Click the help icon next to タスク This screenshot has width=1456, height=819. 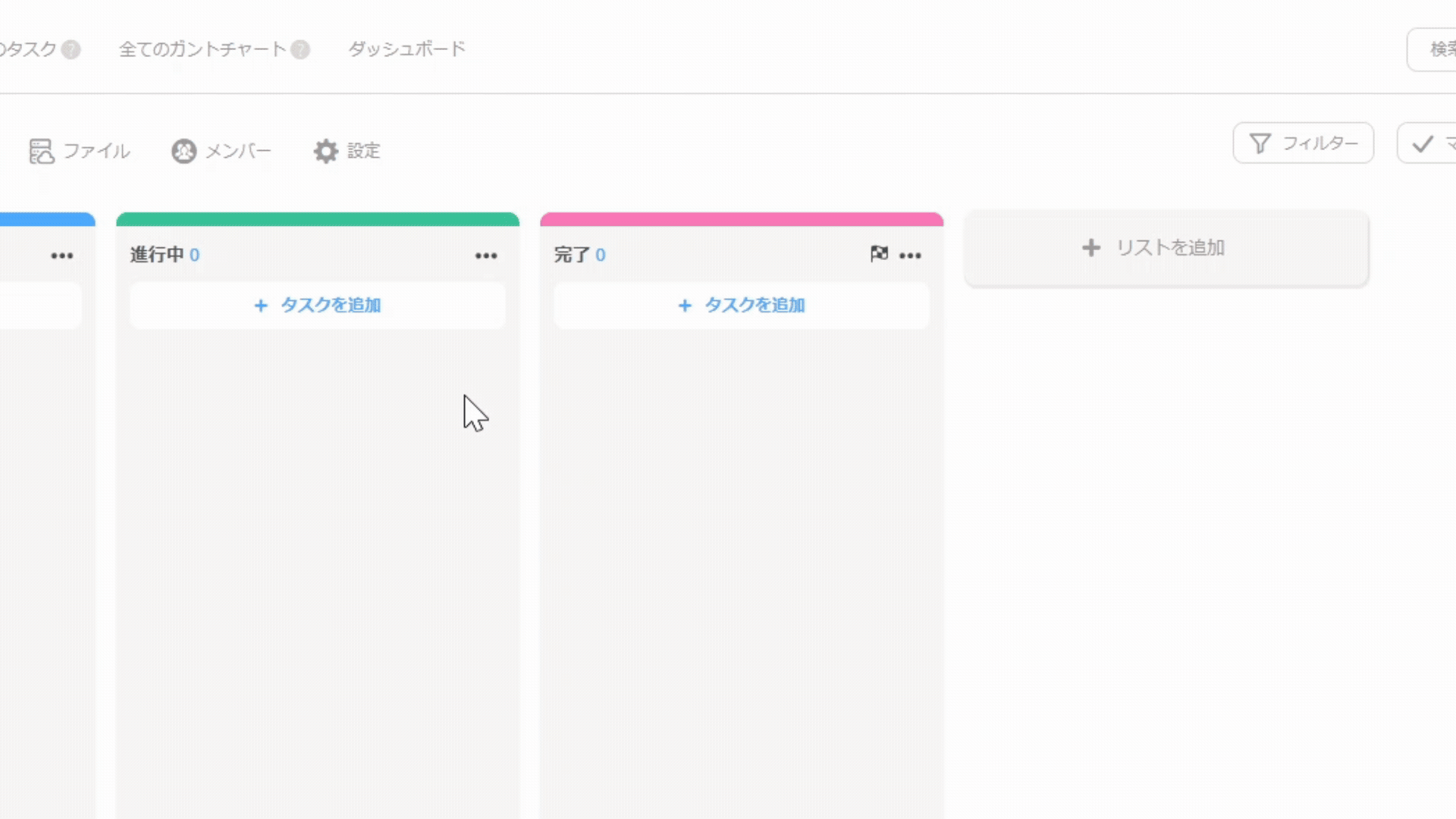click(69, 49)
